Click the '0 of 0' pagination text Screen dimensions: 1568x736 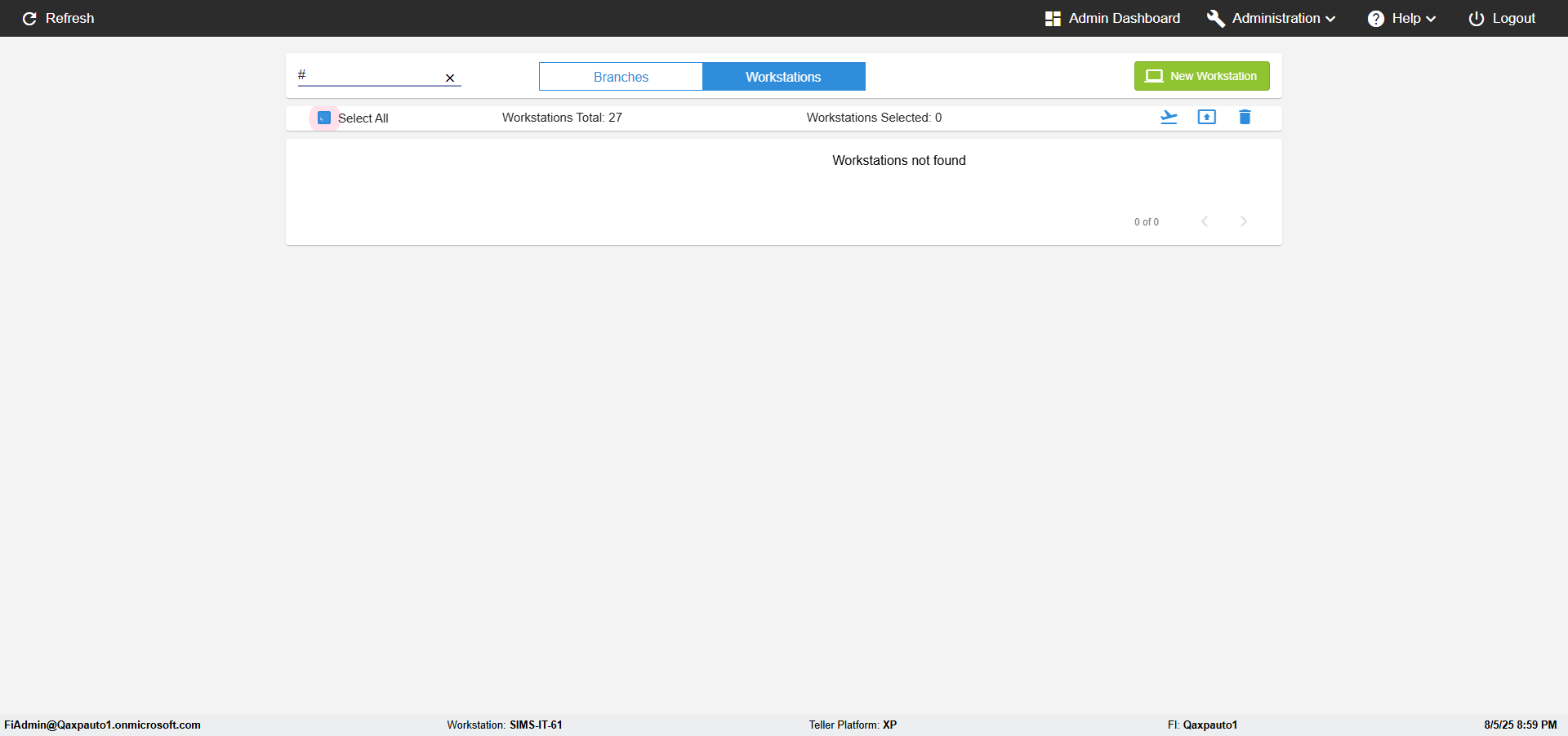(1146, 222)
